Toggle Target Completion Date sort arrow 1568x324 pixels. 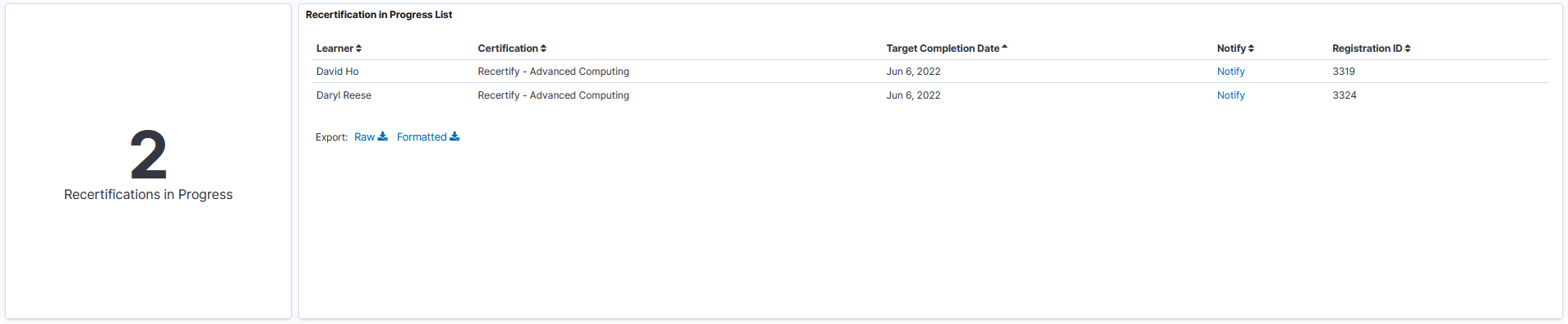[x=1004, y=48]
